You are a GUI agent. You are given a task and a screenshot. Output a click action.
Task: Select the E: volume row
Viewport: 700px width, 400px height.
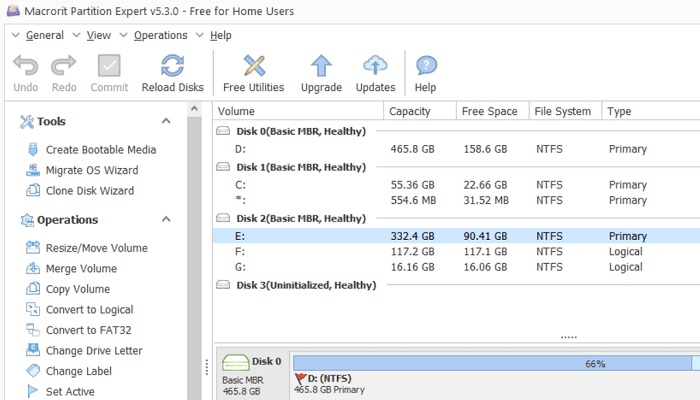[x=300, y=236]
